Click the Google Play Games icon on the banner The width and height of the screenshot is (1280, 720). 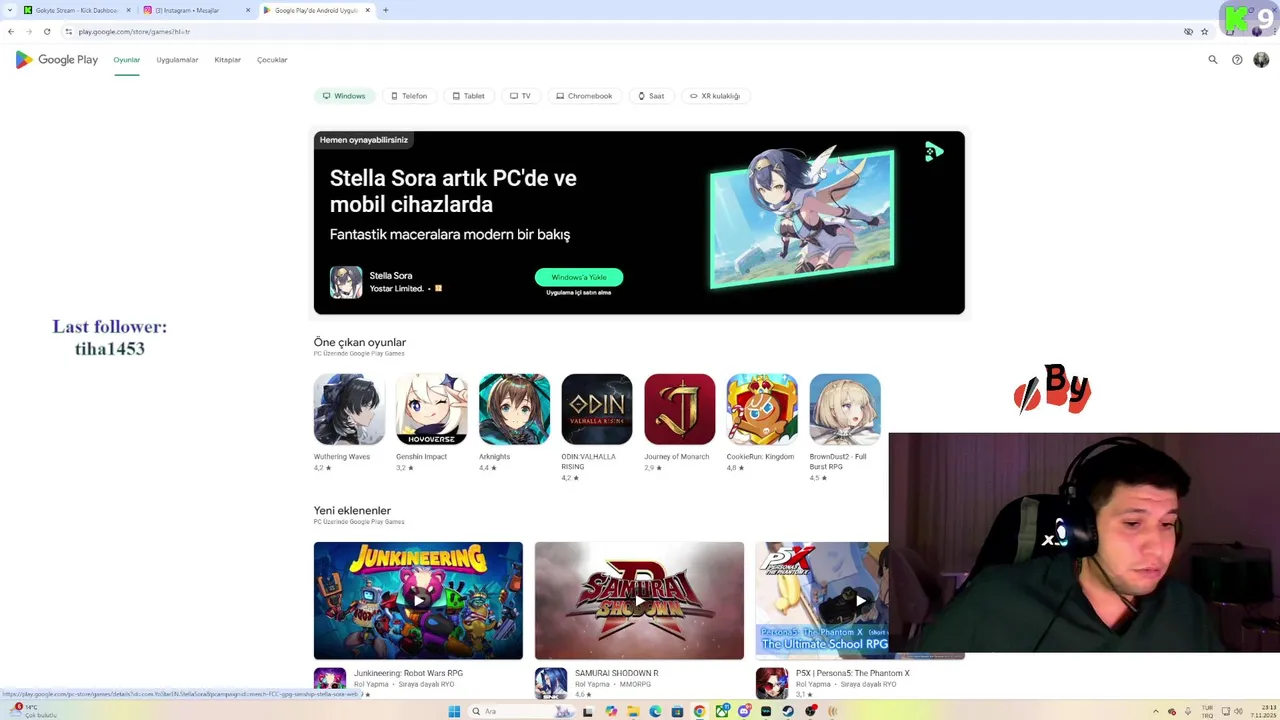pyautogui.click(x=934, y=152)
